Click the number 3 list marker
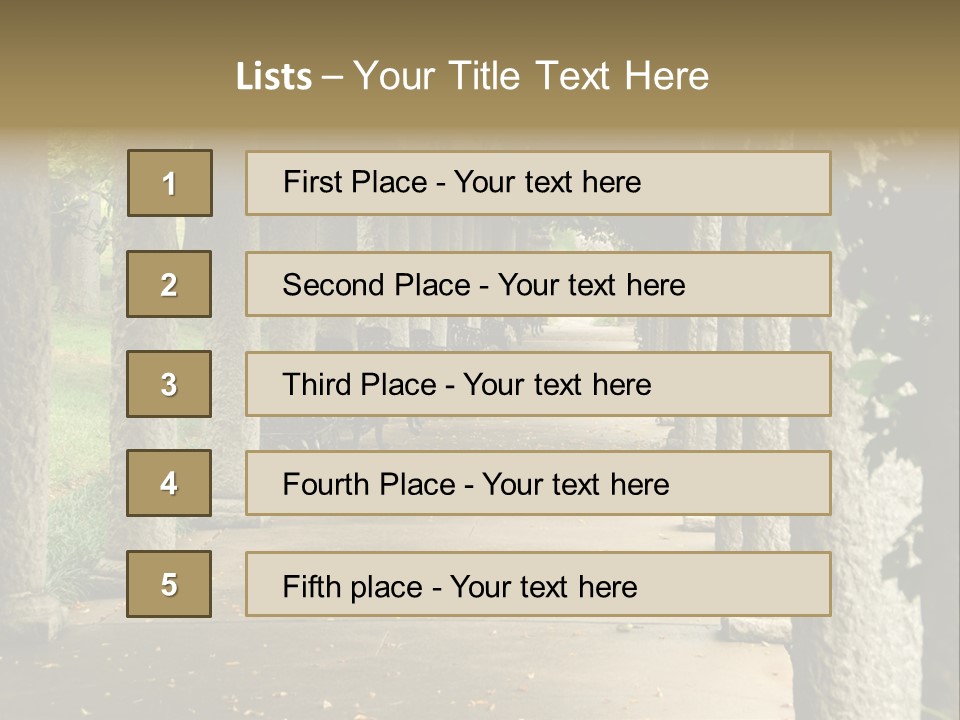This screenshot has height=720, width=960. click(169, 384)
